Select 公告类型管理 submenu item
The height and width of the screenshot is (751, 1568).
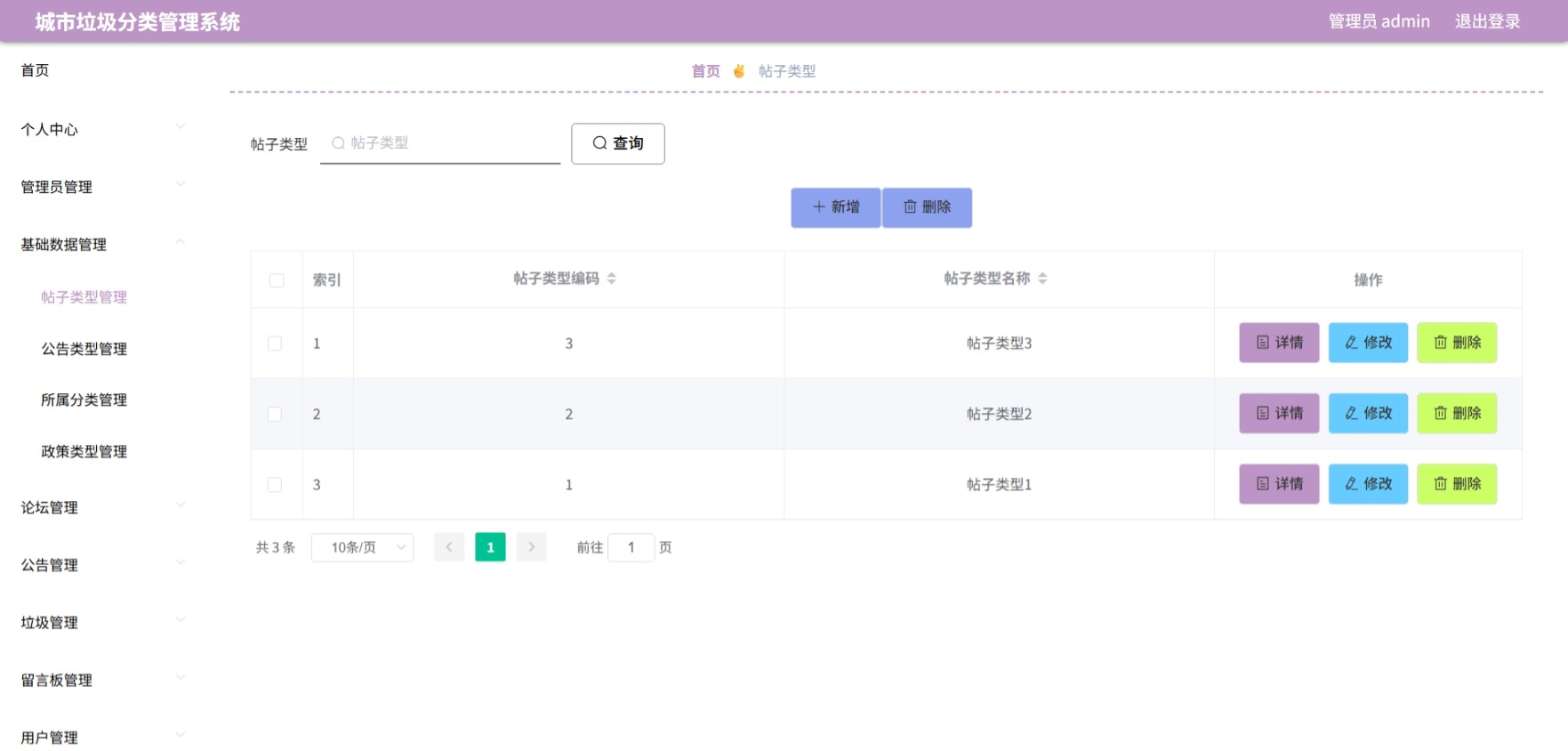pyautogui.click(x=84, y=349)
